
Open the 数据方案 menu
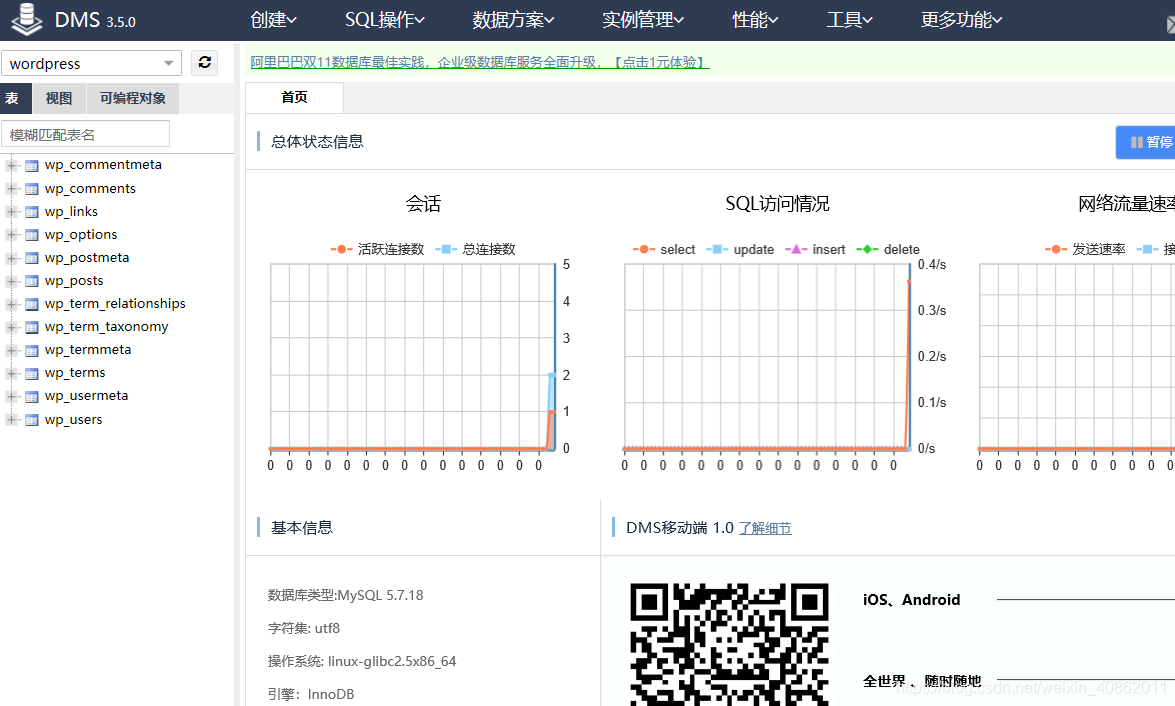coord(513,19)
